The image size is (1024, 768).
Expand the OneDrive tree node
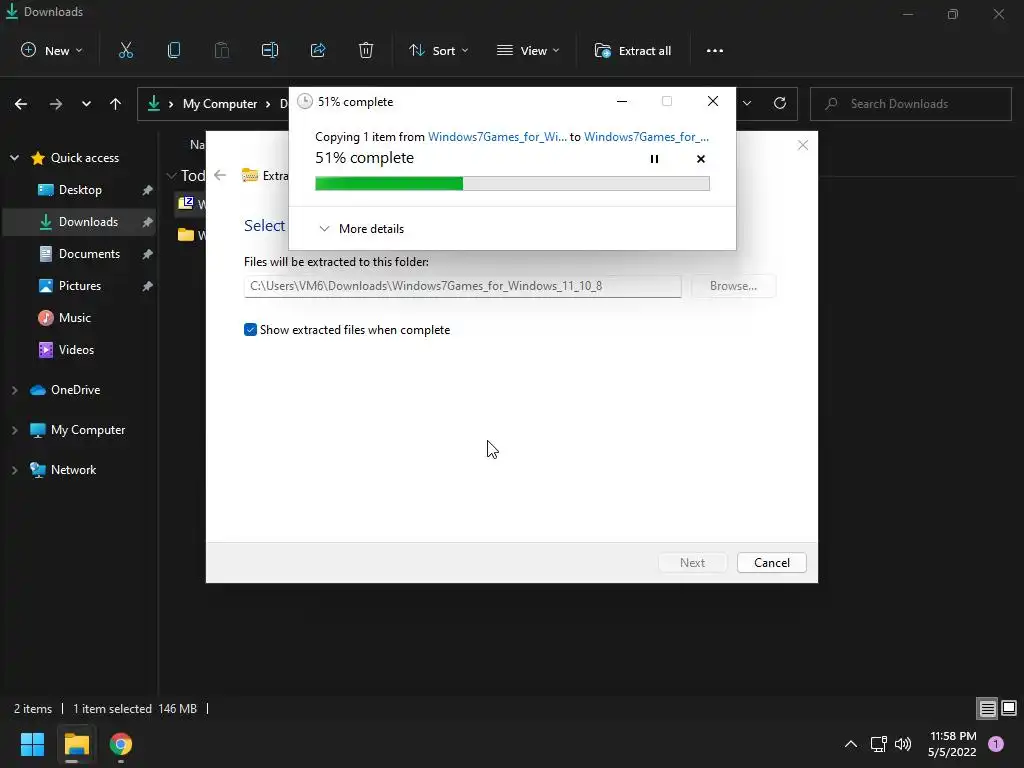14,390
